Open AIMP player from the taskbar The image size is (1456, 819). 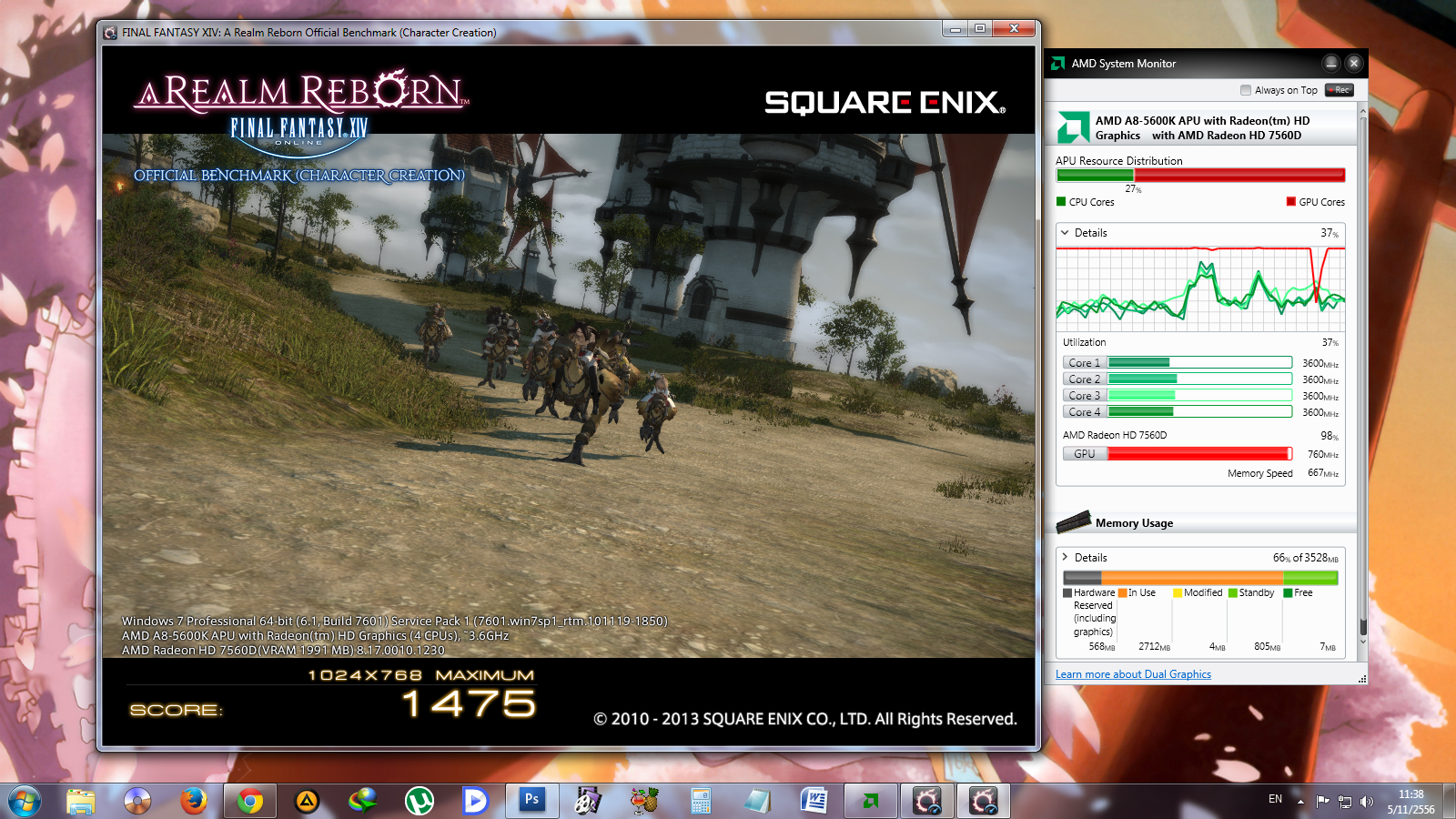pyautogui.click(x=307, y=801)
